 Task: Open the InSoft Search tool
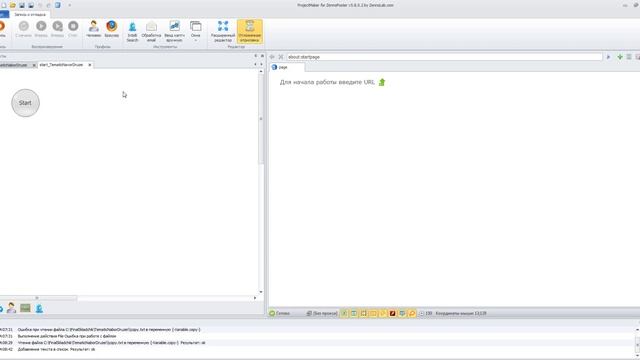coord(132,31)
